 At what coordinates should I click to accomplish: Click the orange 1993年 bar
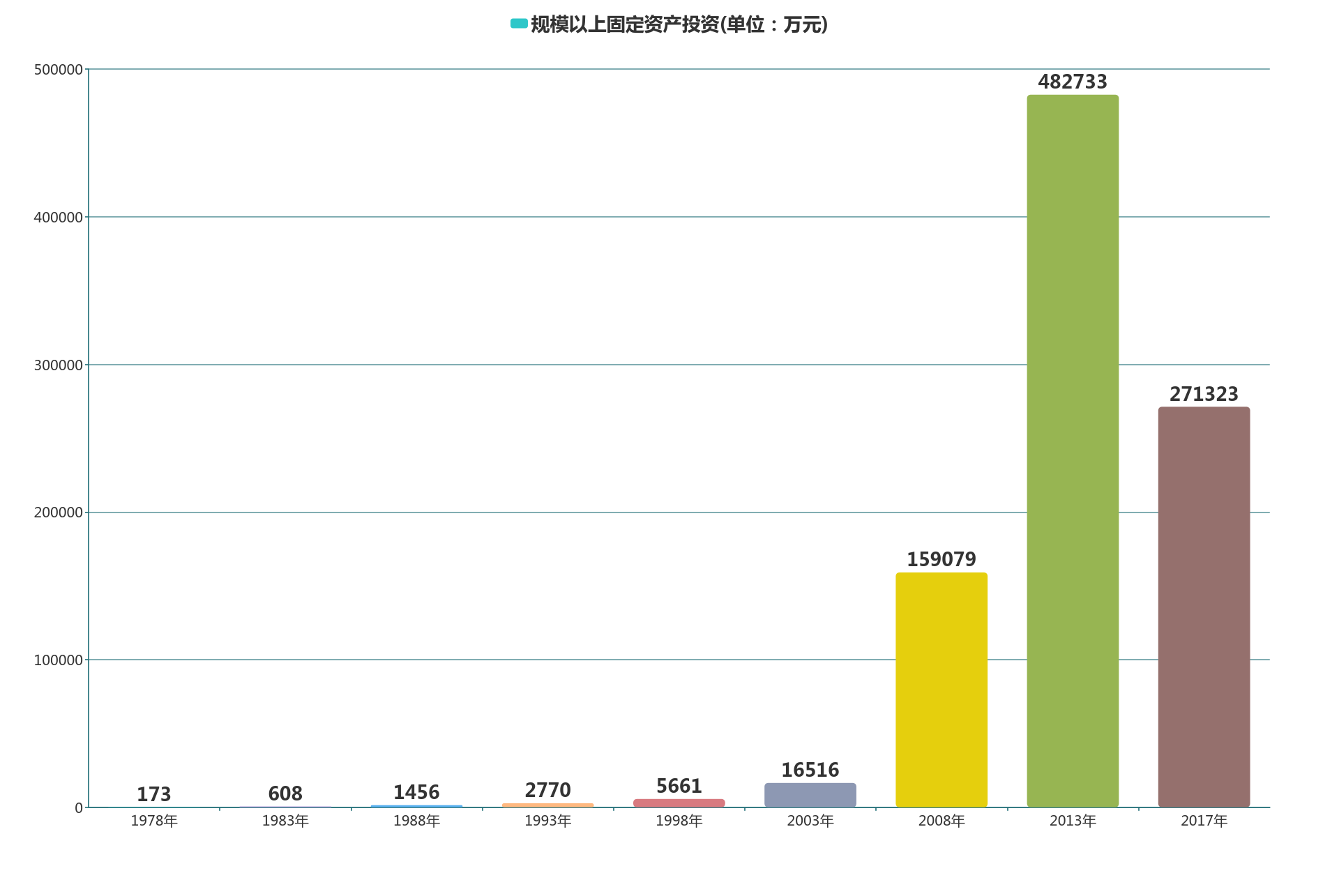[547, 805]
